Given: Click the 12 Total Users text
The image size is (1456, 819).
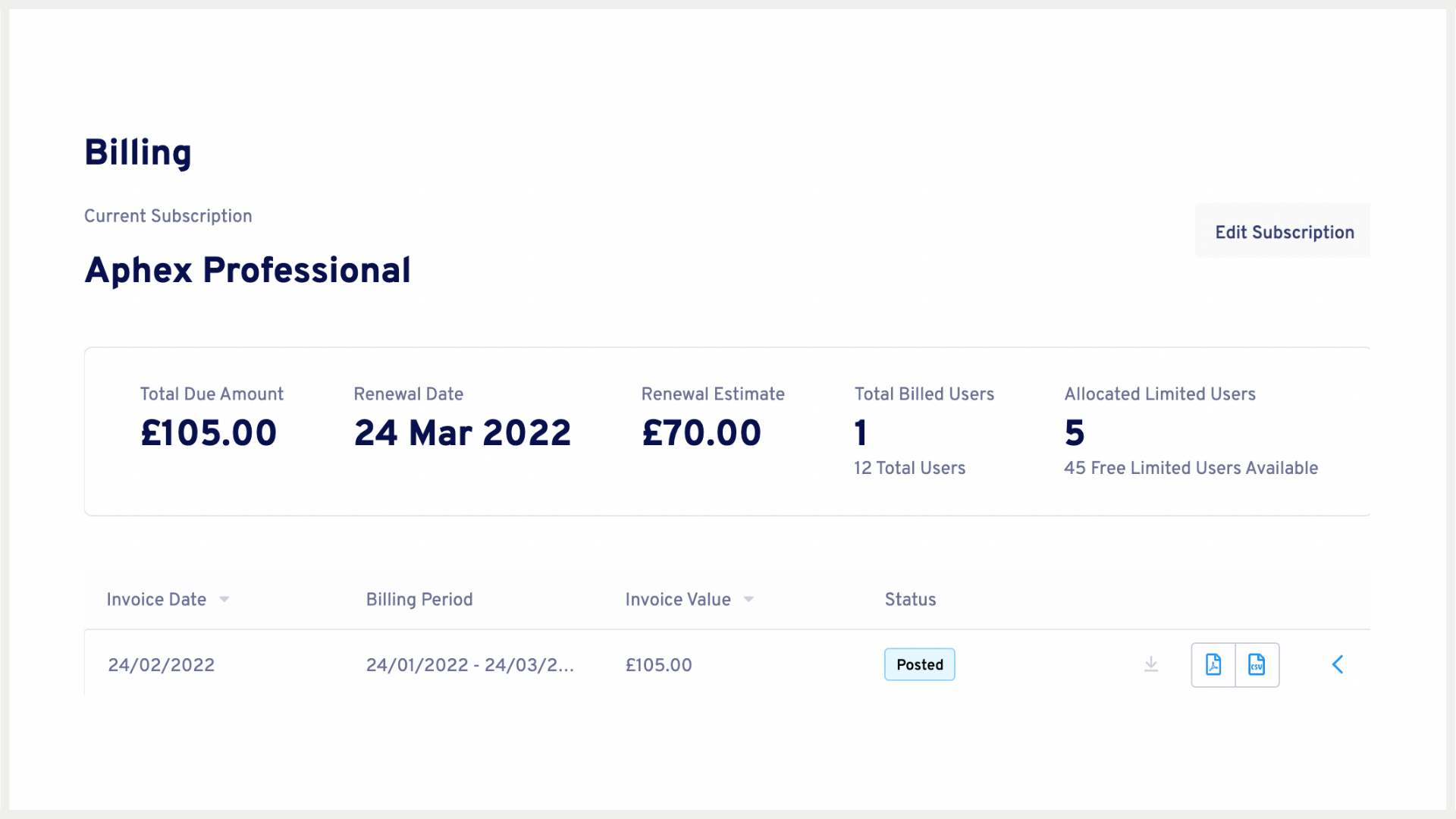Looking at the screenshot, I should (x=910, y=468).
